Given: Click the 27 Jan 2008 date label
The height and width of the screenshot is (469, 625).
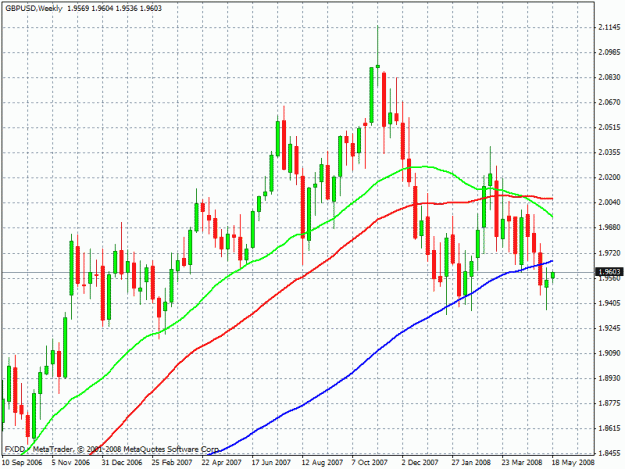Looking at the screenshot, I should pyautogui.click(x=471, y=462).
